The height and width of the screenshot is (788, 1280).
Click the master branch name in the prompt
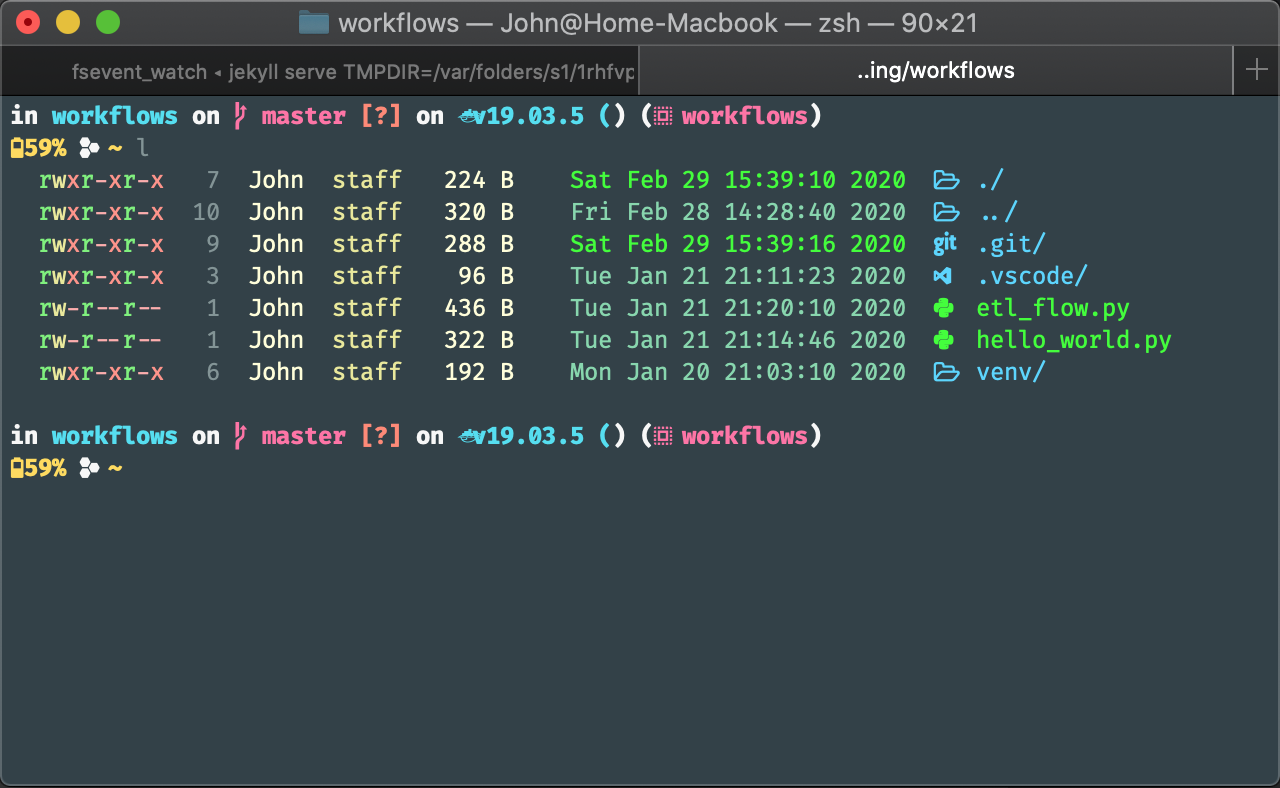pyautogui.click(x=303, y=116)
